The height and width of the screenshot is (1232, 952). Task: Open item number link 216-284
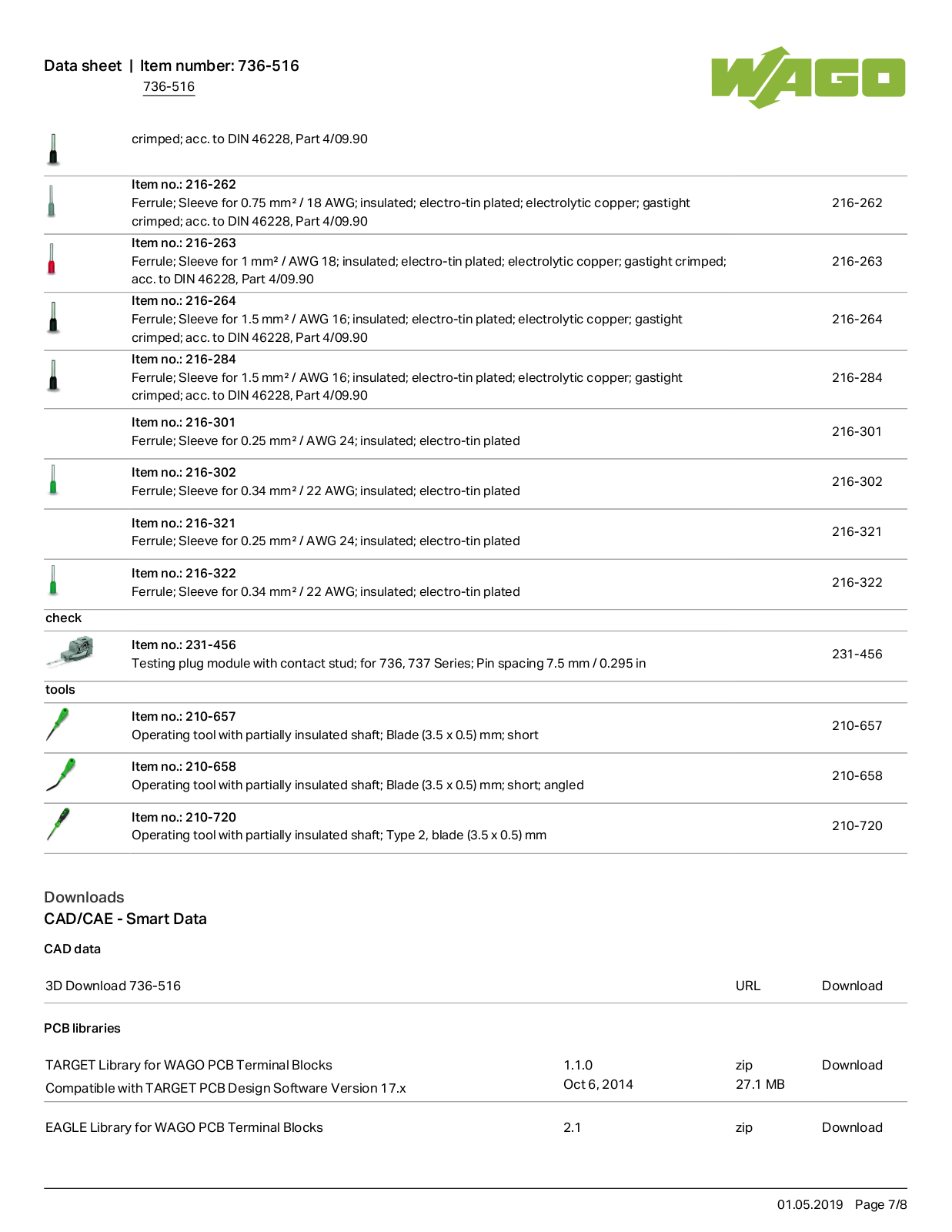click(857, 377)
